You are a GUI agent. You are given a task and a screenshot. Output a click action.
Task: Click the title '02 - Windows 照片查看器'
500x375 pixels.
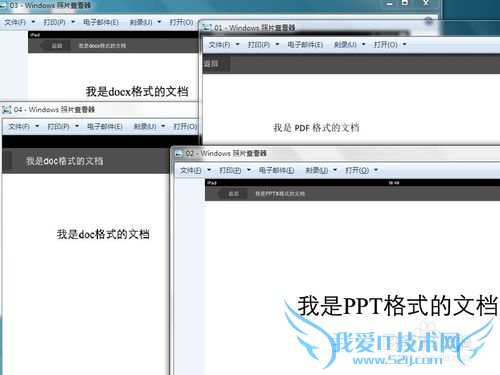[226, 153]
